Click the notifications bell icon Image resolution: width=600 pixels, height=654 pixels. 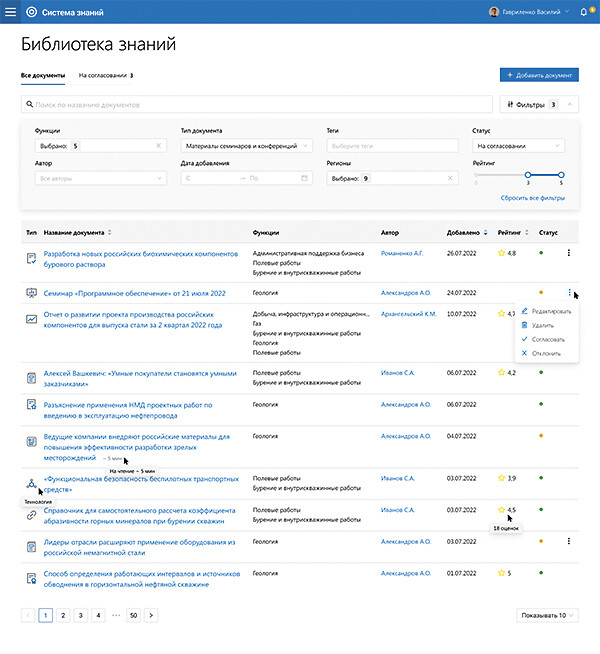click(584, 12)
